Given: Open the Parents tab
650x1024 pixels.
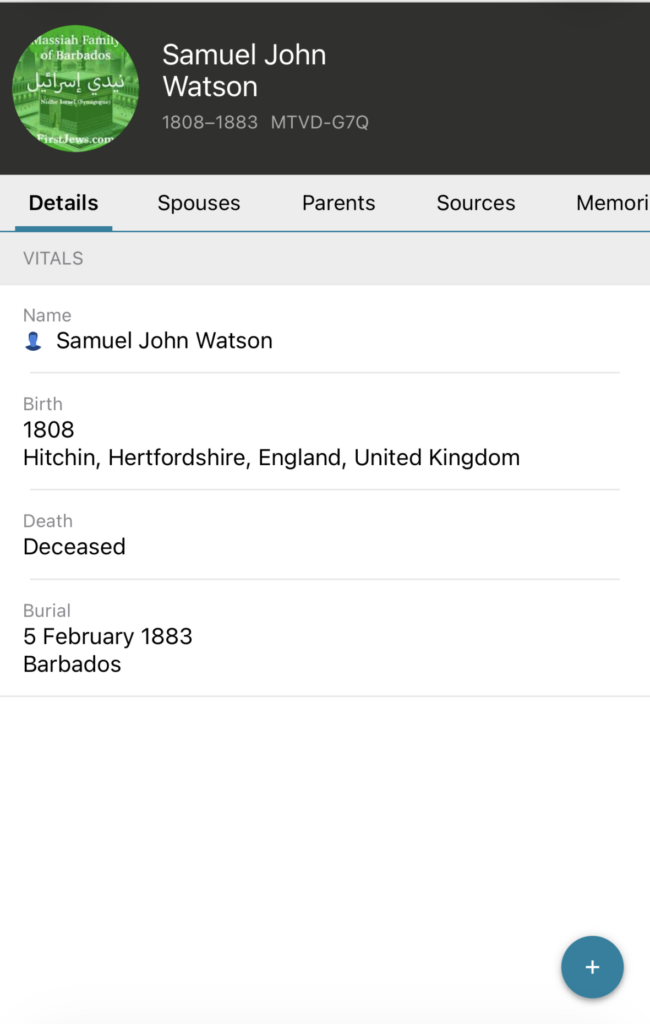Looking at the screenshot, I should 338,203.
